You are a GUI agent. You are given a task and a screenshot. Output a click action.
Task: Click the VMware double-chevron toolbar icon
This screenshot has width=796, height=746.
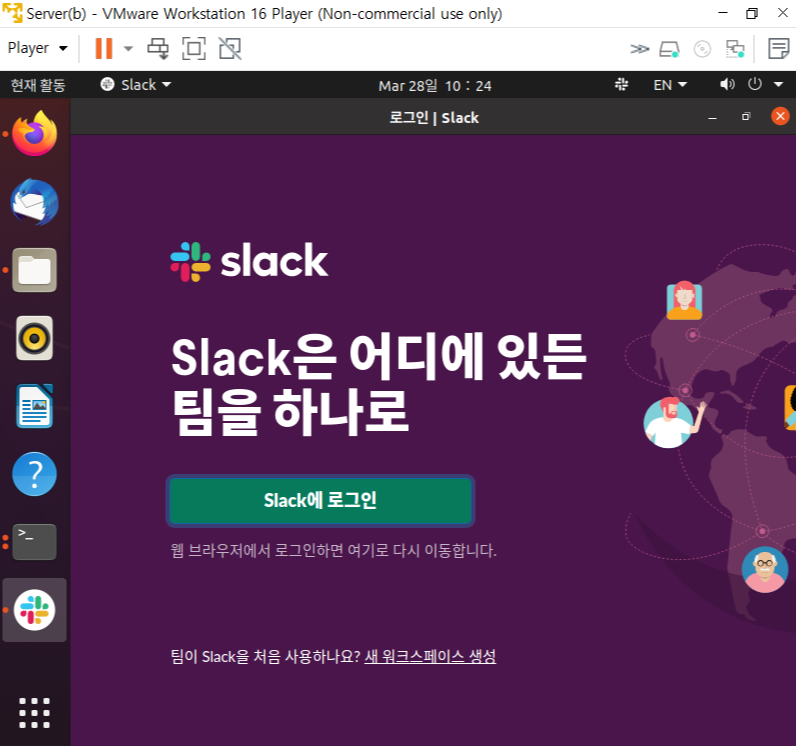(x=639, y=49)
